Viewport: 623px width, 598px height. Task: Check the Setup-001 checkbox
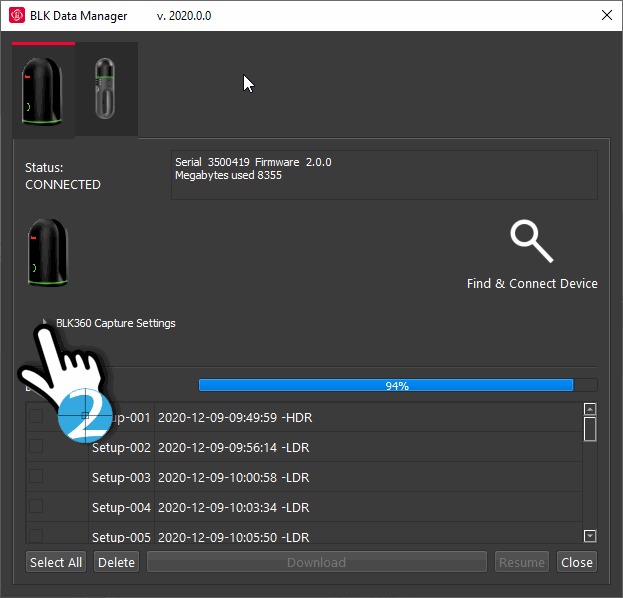tap(36, 416)
